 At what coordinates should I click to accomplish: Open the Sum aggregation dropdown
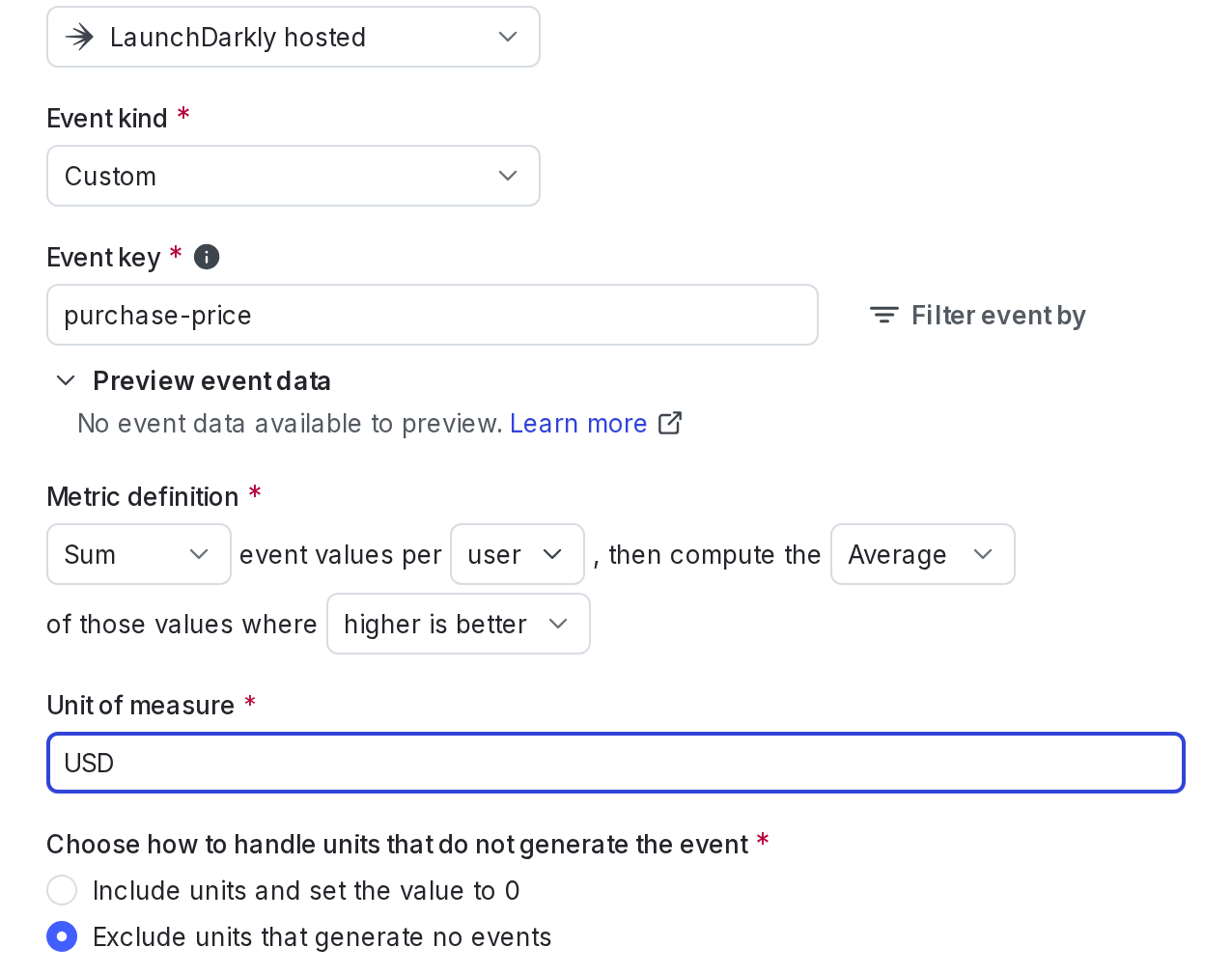[139, 554]
